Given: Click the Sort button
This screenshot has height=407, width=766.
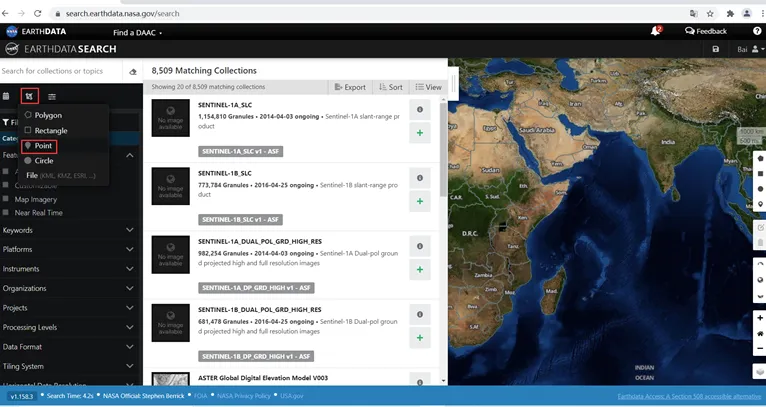Looking at the screenshot, I should (x=391, y=87).
